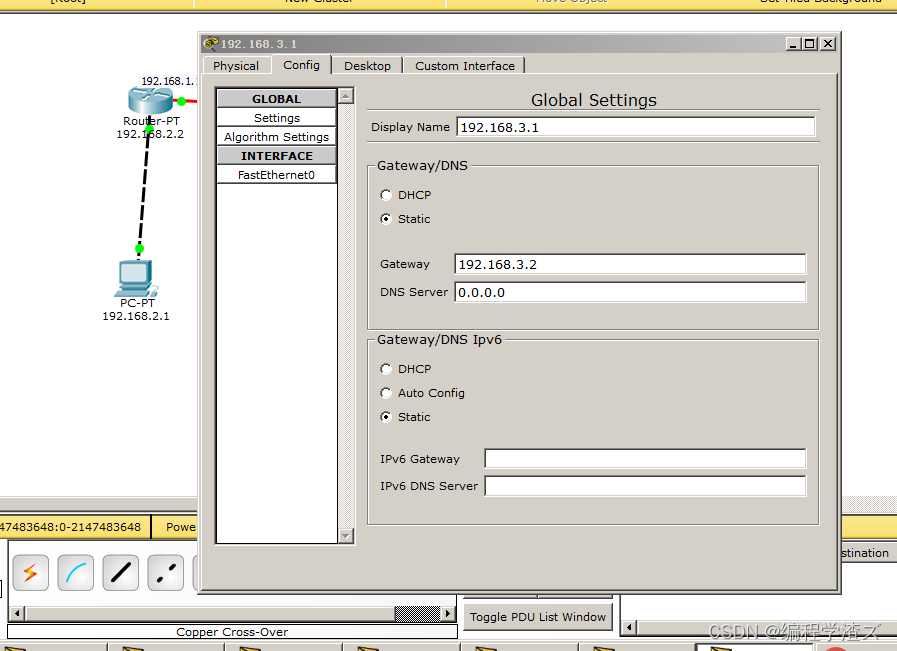Click the Gateway address input field

click(x=629, y=264)
